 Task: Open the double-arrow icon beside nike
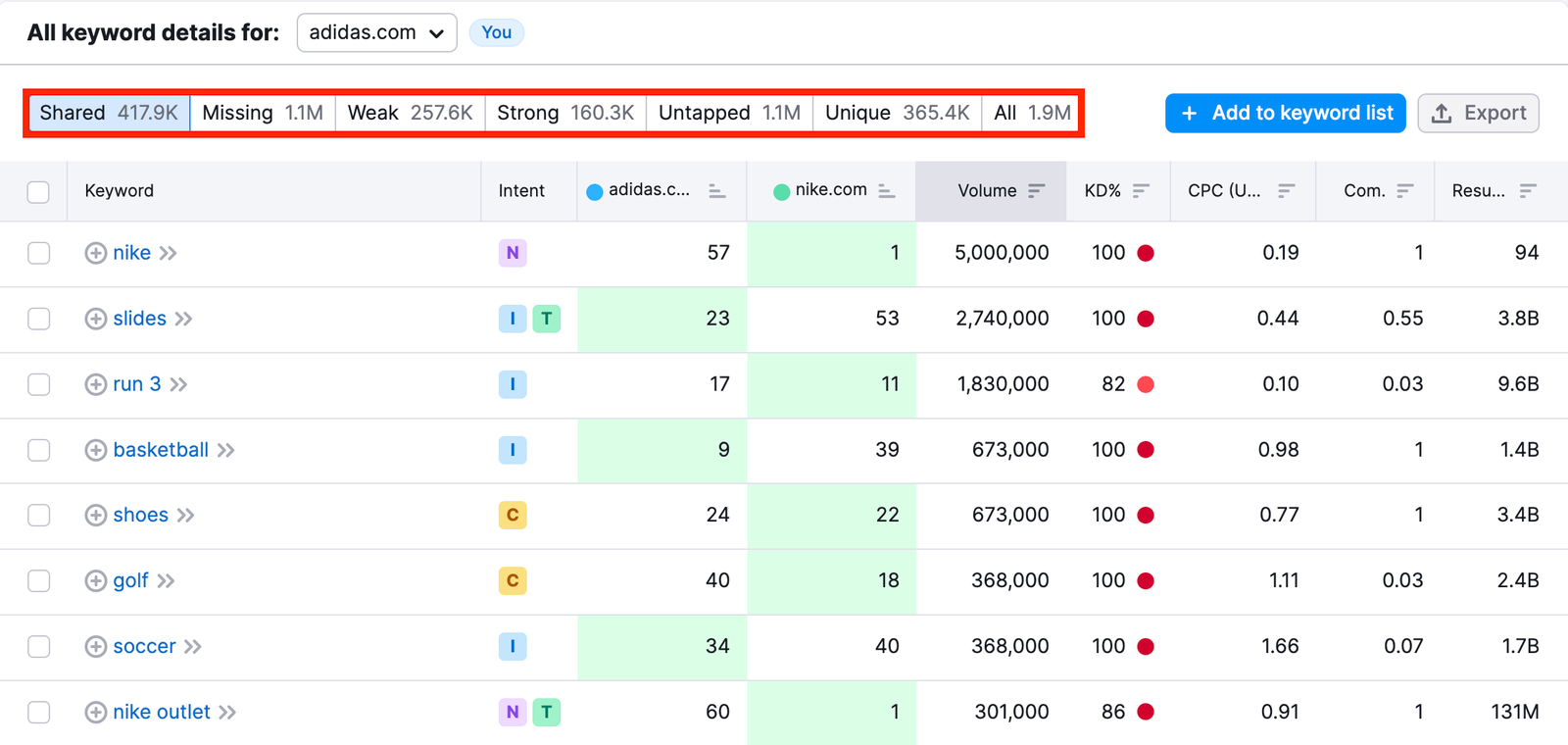coord(168,253)
